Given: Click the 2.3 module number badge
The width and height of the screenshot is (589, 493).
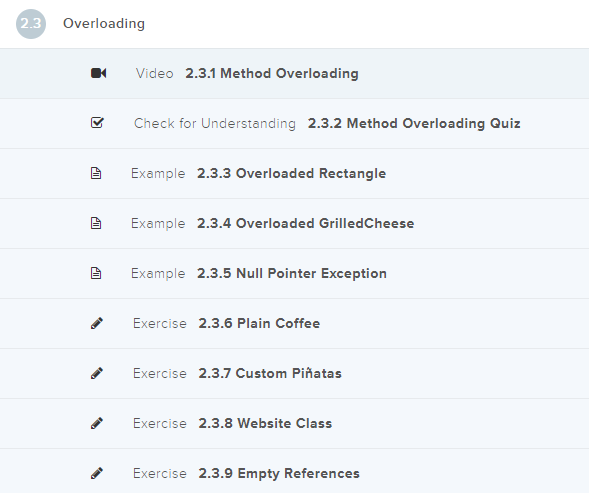Looking at the screenshot, I should 31,24.
